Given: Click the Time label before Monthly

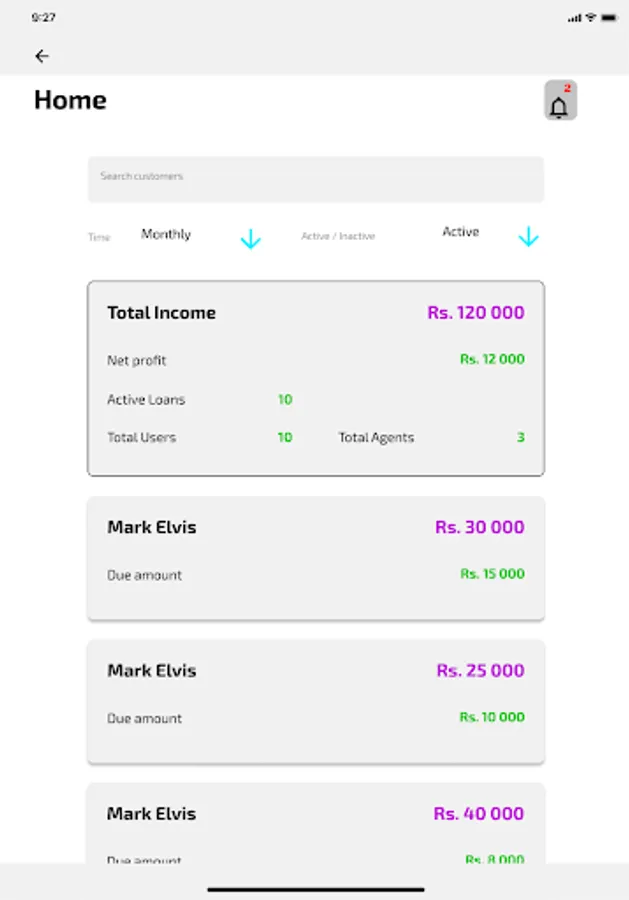Looking at the screenshot, I should [98, 238].
